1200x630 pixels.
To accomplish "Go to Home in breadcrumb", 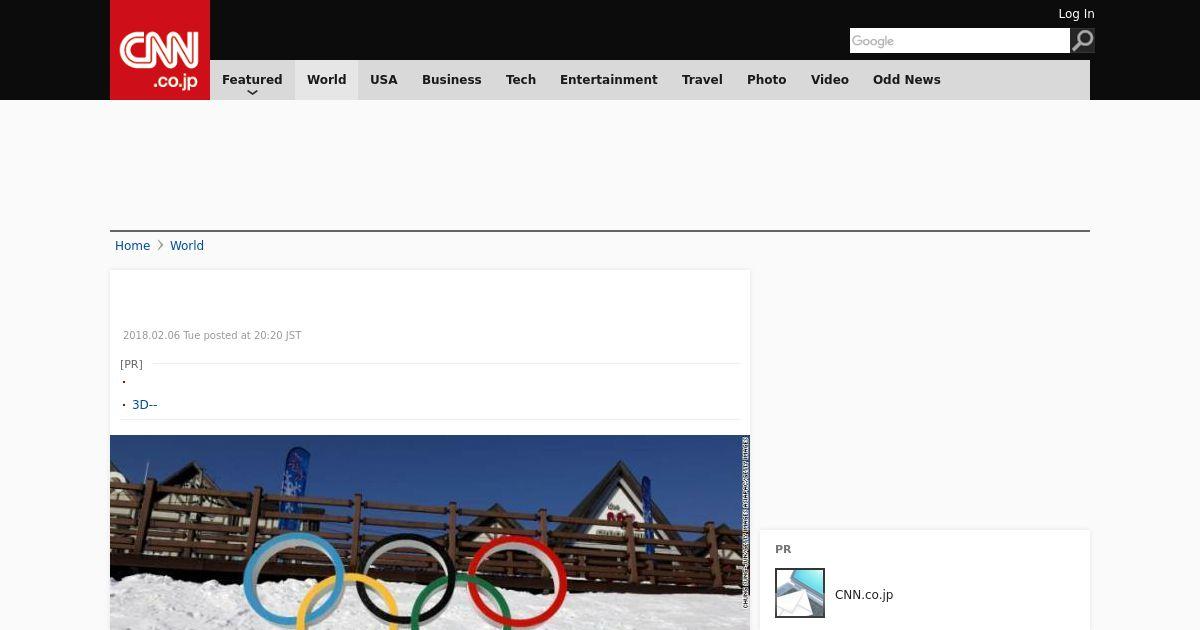I will [132, 246].
